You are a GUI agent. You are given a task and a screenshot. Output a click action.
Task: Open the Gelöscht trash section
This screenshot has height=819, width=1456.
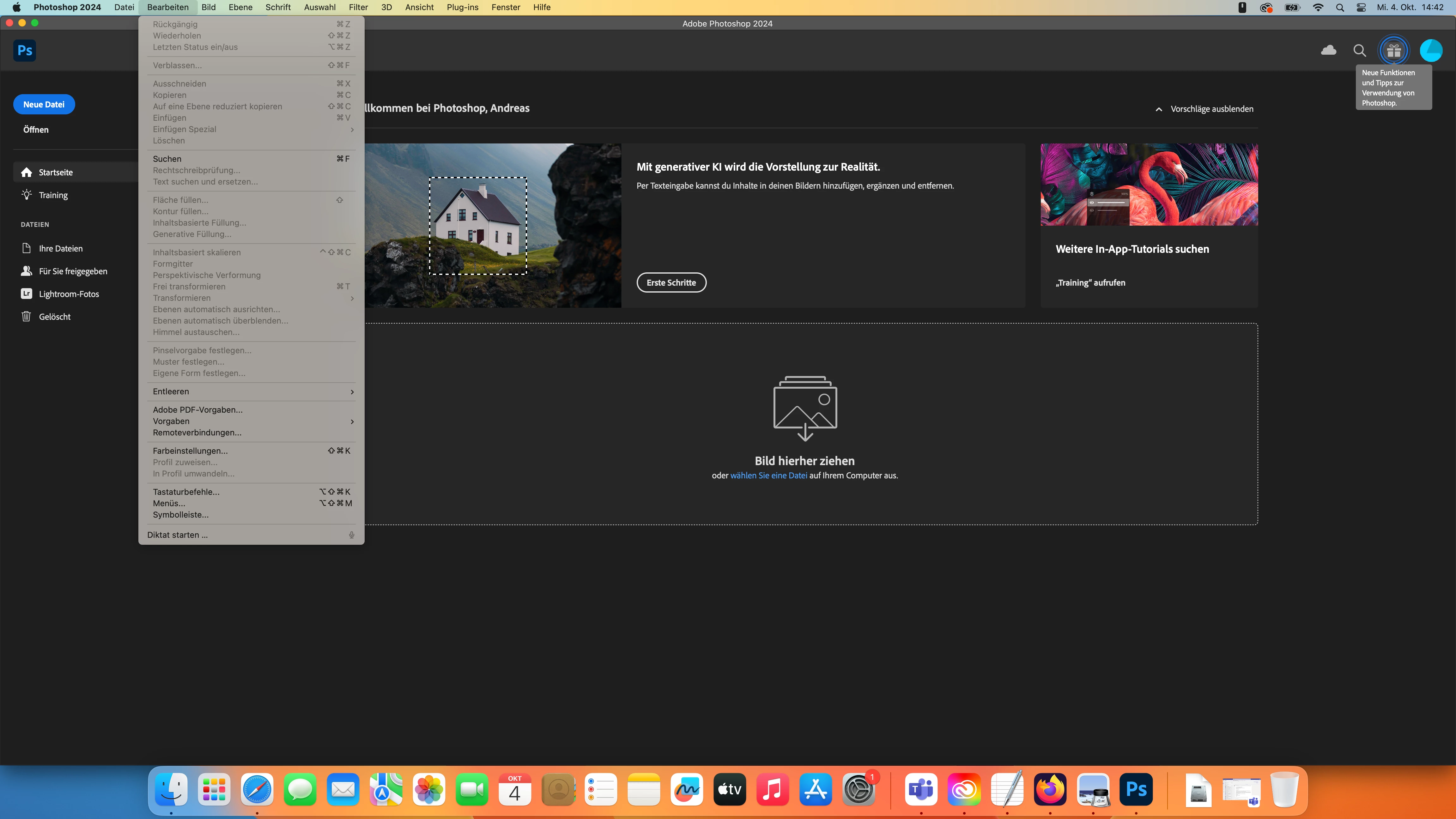point(54,317)
